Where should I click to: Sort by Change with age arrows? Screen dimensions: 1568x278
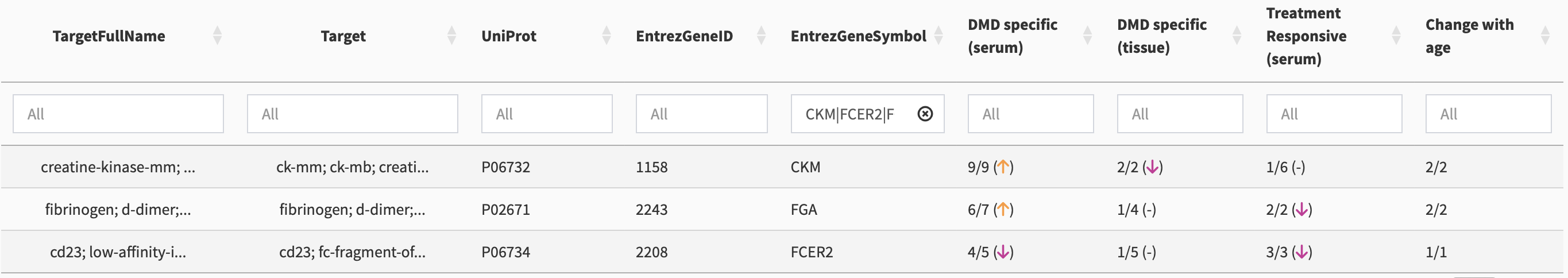[1545, 36]
